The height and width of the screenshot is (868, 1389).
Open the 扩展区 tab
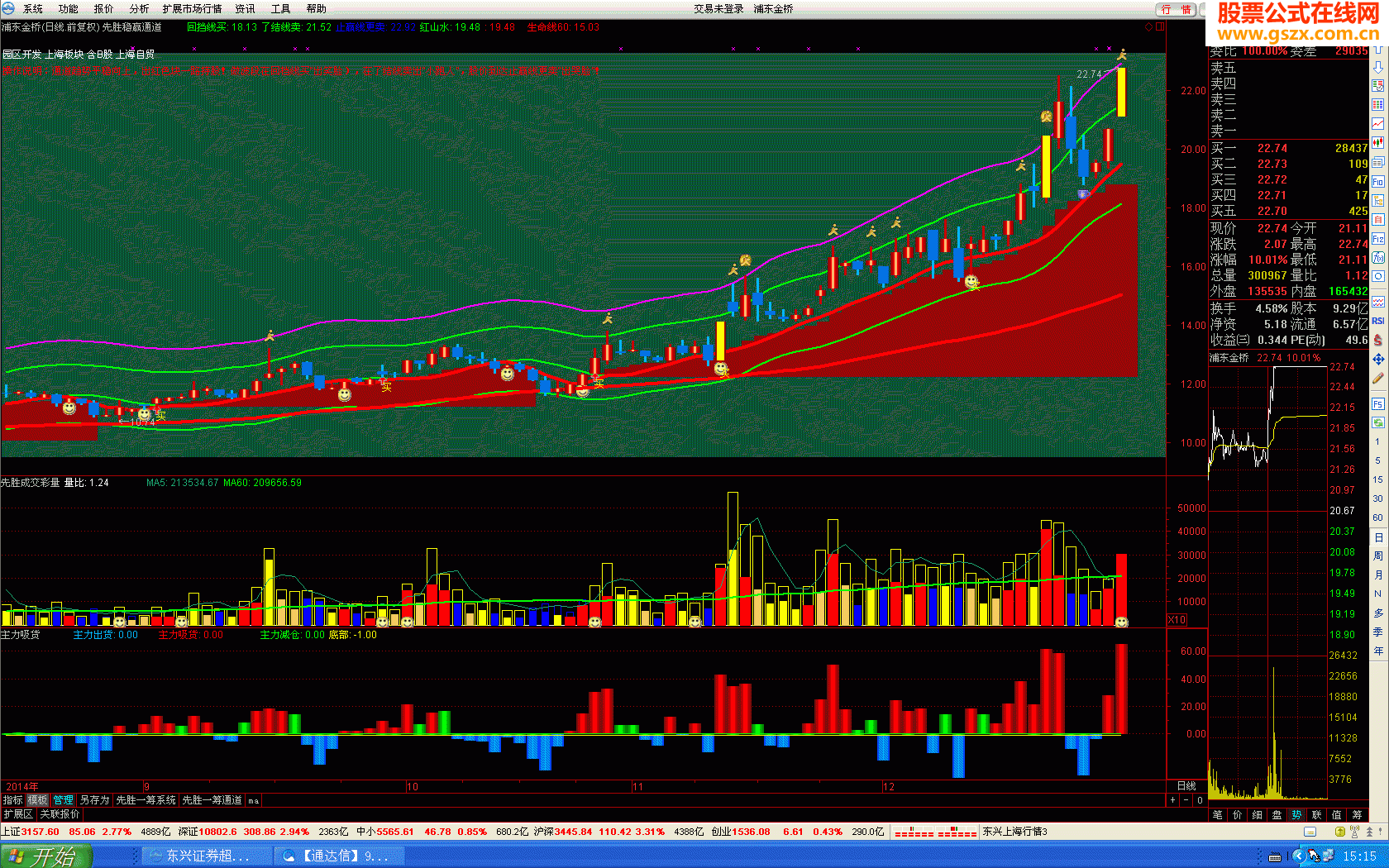pyautogui.click(x=18, y=814)
